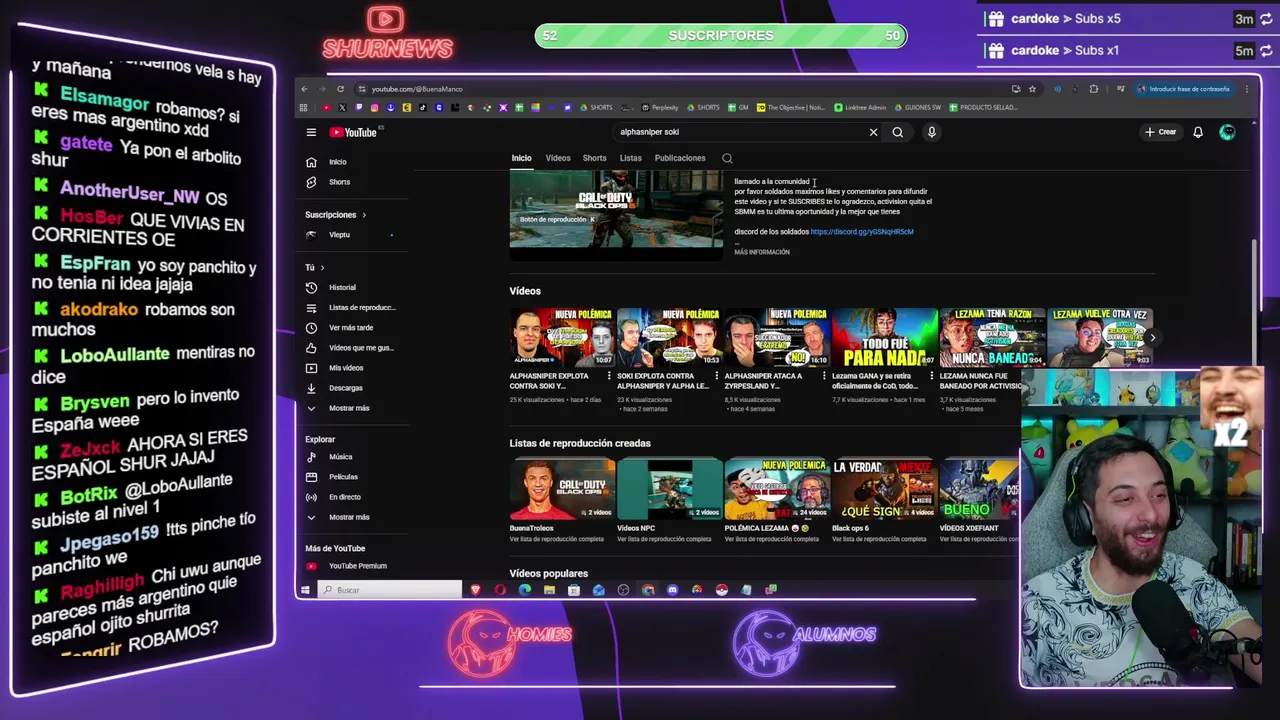1280x720 pixels.
Task: Click the Crear button
Action: click(x=1161, y=132)
